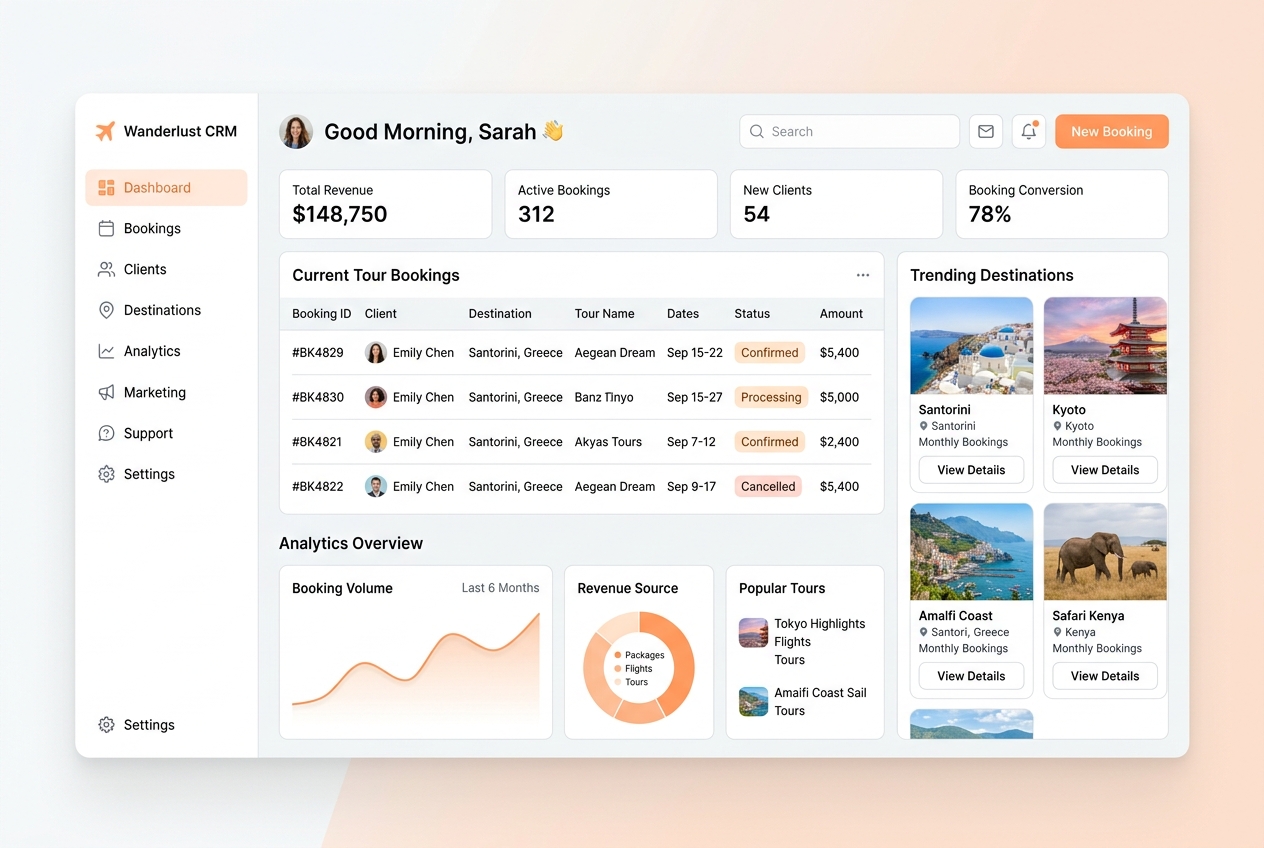Screen dimensions: 1264x848
Task: Click Tokyo Highlights tour title
Action: coord(820,624)
